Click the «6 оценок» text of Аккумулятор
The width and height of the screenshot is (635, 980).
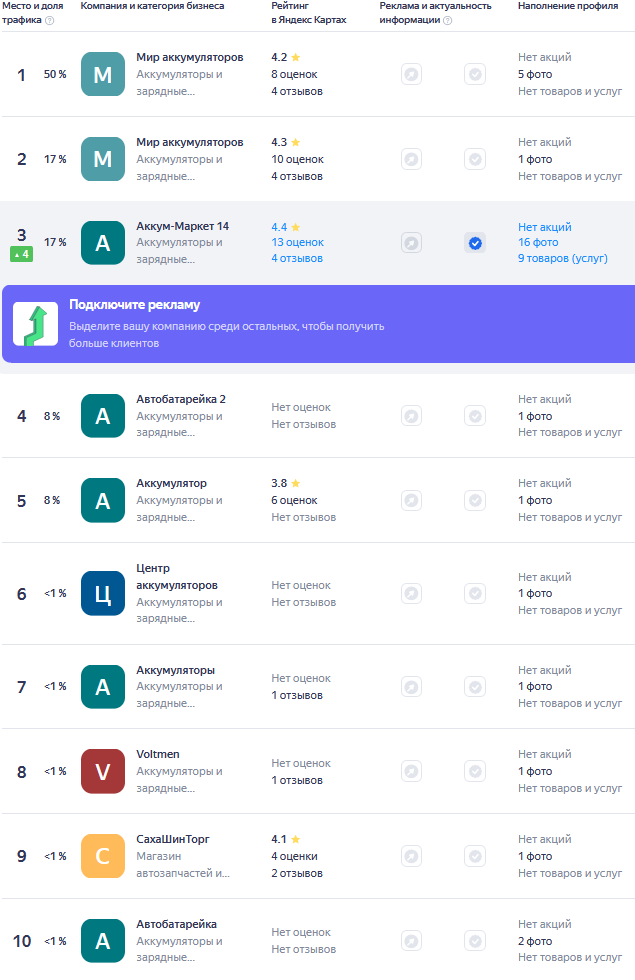(x=294, y=500)
